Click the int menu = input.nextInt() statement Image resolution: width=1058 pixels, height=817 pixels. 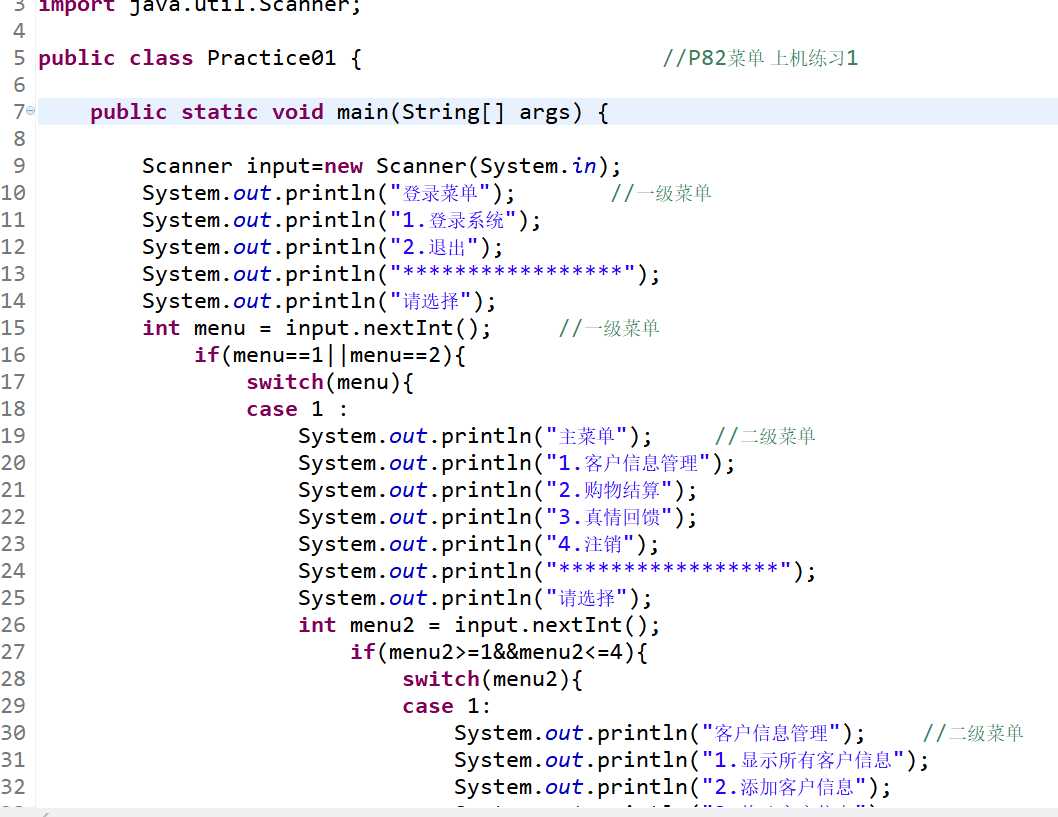(x=316, y=328)
